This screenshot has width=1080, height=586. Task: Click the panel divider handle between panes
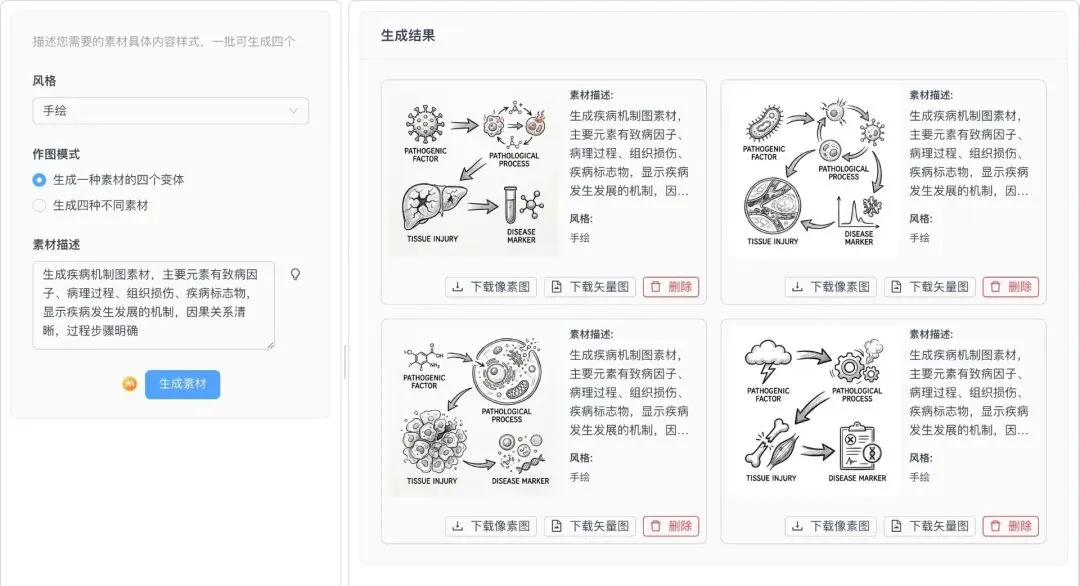344,362
